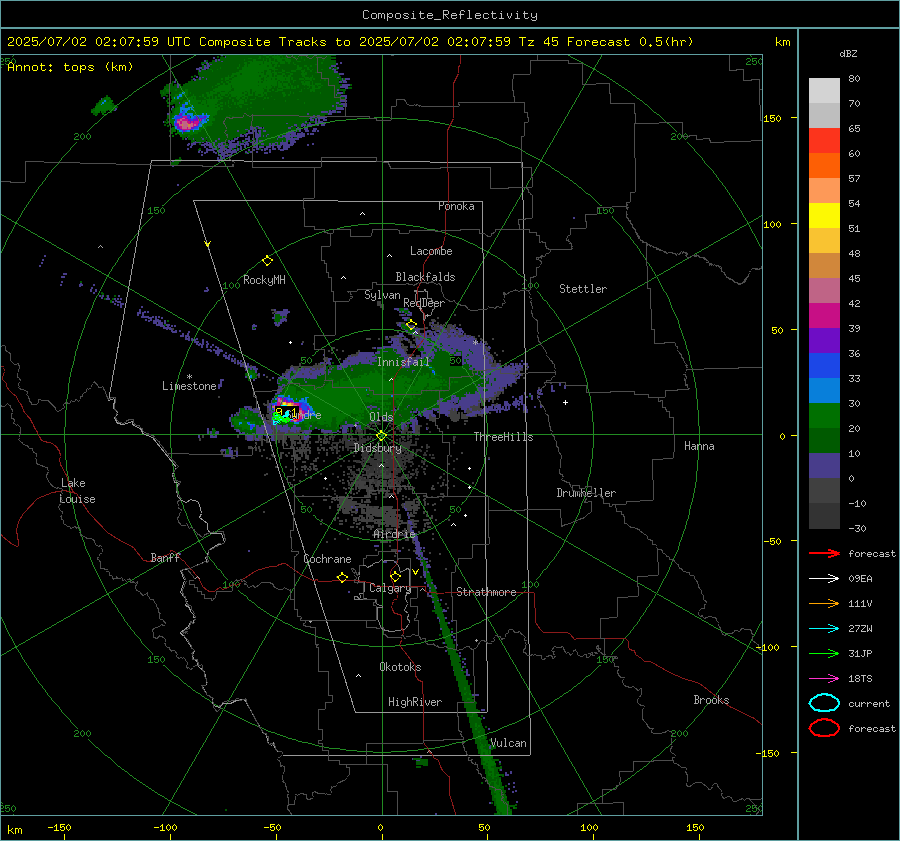Viewport: 900px width, 841px height.
Task: Click the red forecast arrow in the legend
Action: [824, 553]
